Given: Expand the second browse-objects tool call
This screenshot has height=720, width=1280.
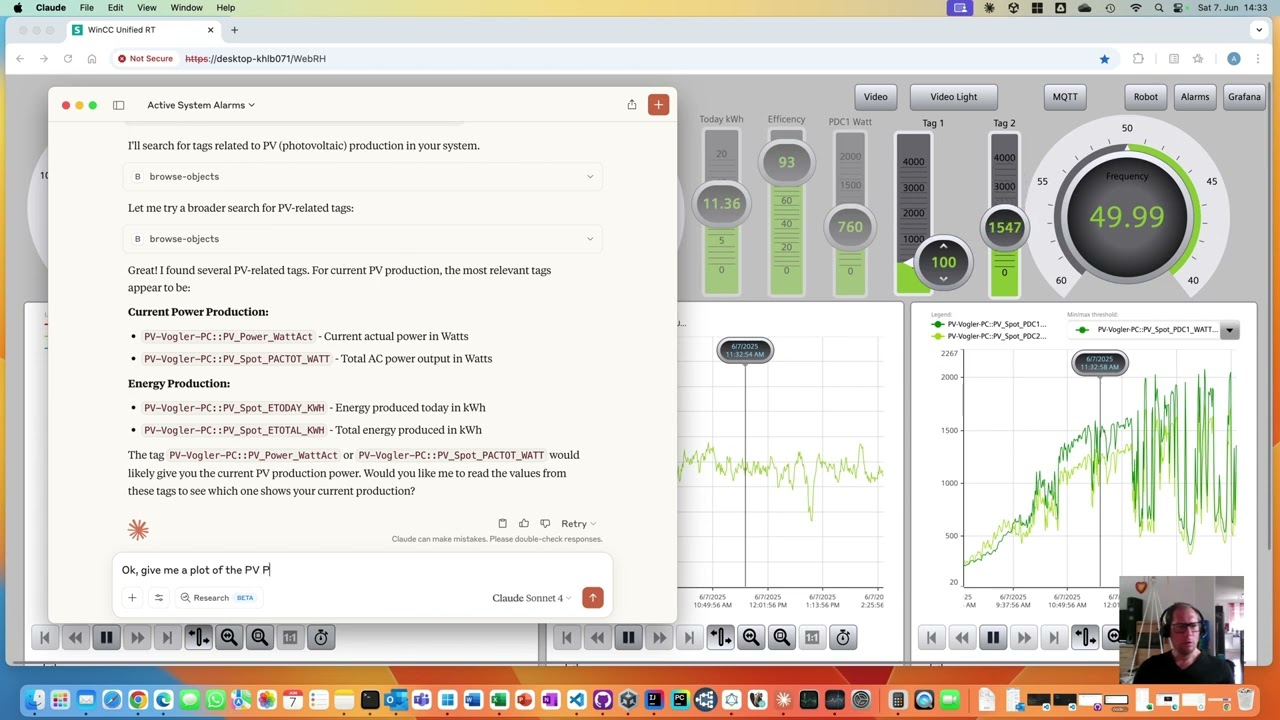Looking at the screenshot, I should [x=363, y=239].
